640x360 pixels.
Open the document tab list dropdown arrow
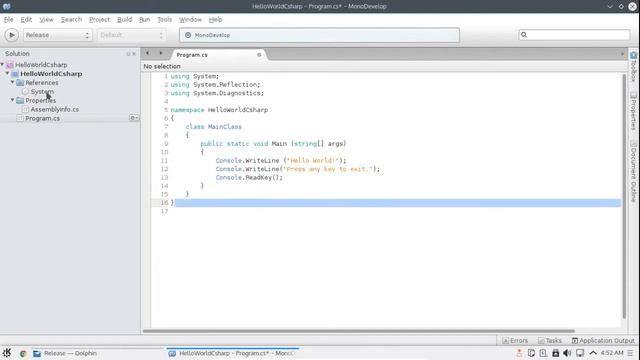click(622, 54)
